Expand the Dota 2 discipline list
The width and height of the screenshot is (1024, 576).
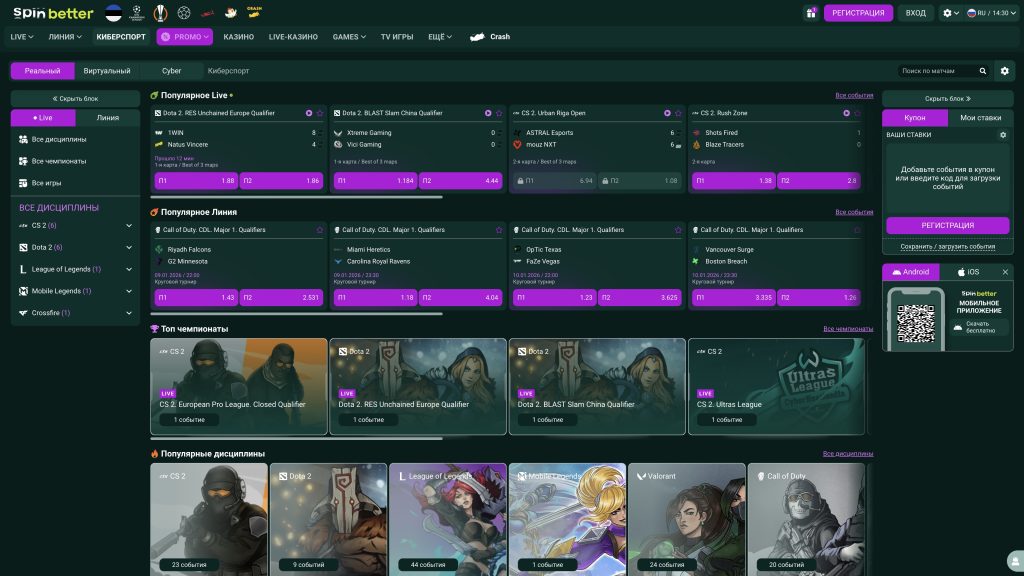click(x=129, y=247)
